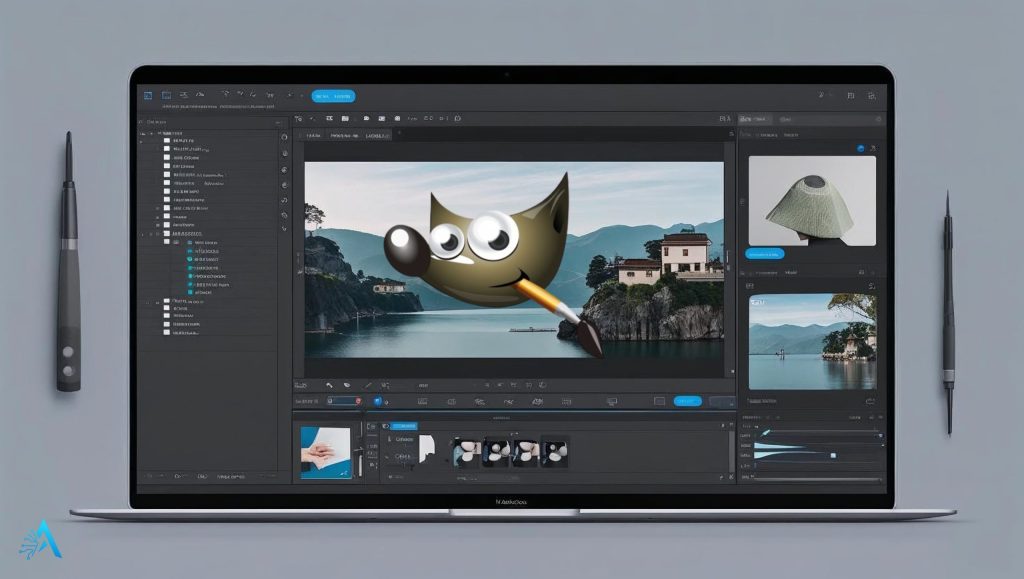Click the blue pill button in the top toolbar
1024x579 pixels.
pyautogui.click(x=333, y=96)
